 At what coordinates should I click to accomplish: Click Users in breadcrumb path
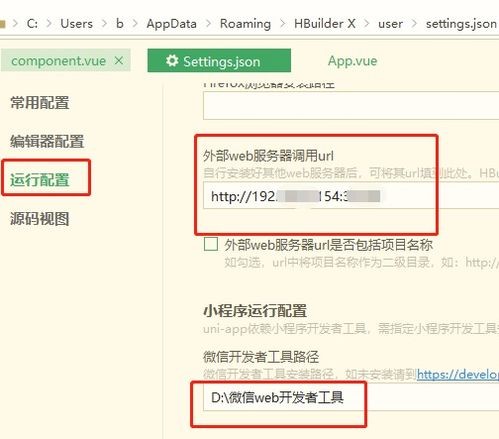click(77, 24)
